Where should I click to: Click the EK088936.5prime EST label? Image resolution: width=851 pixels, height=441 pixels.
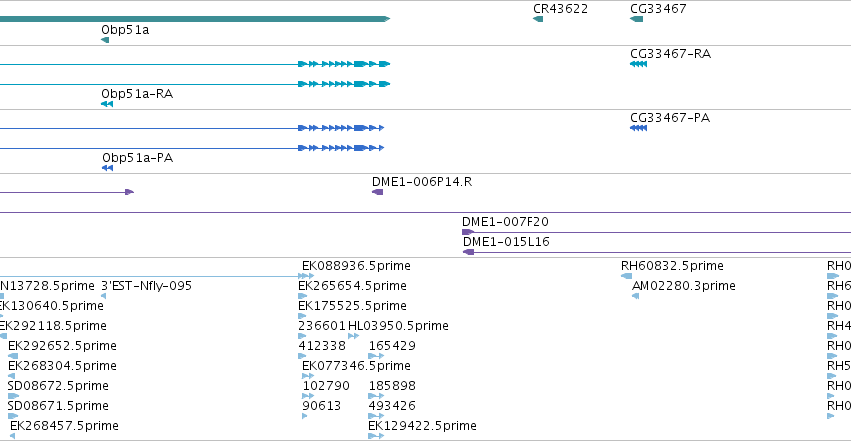(x=356, y=266)
